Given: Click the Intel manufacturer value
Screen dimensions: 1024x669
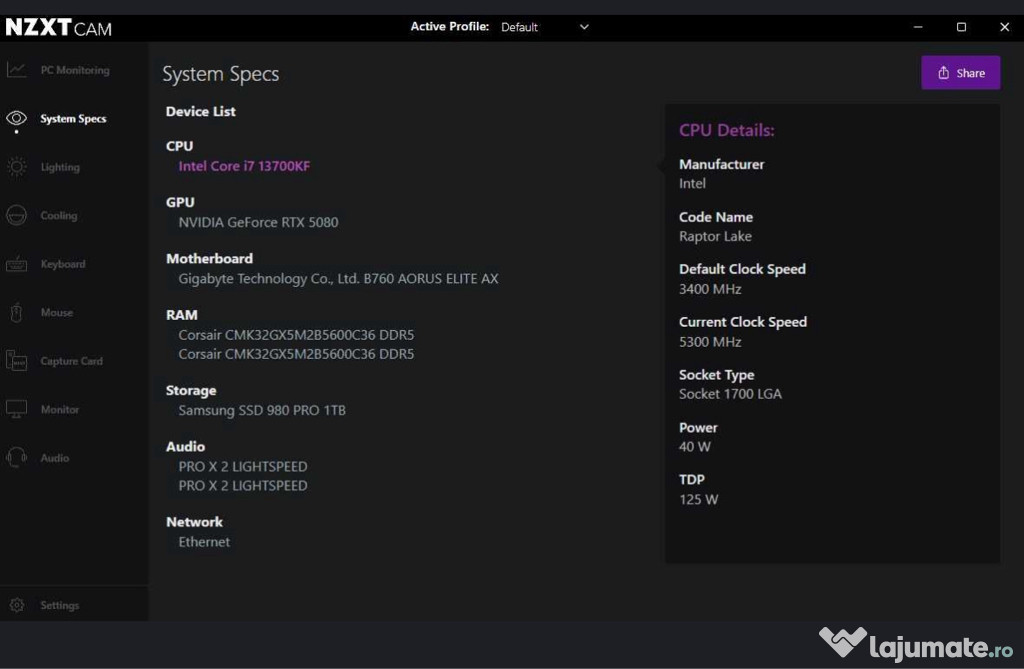Looking at the screenshot, I should [x=692, y=184].
